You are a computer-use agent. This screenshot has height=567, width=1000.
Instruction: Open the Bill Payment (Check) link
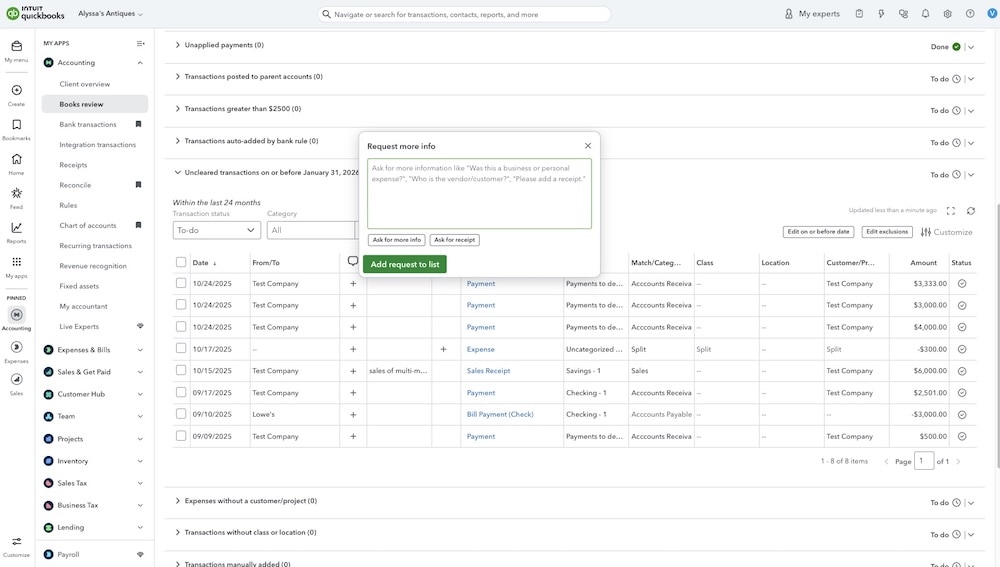(x=500, y=415)
